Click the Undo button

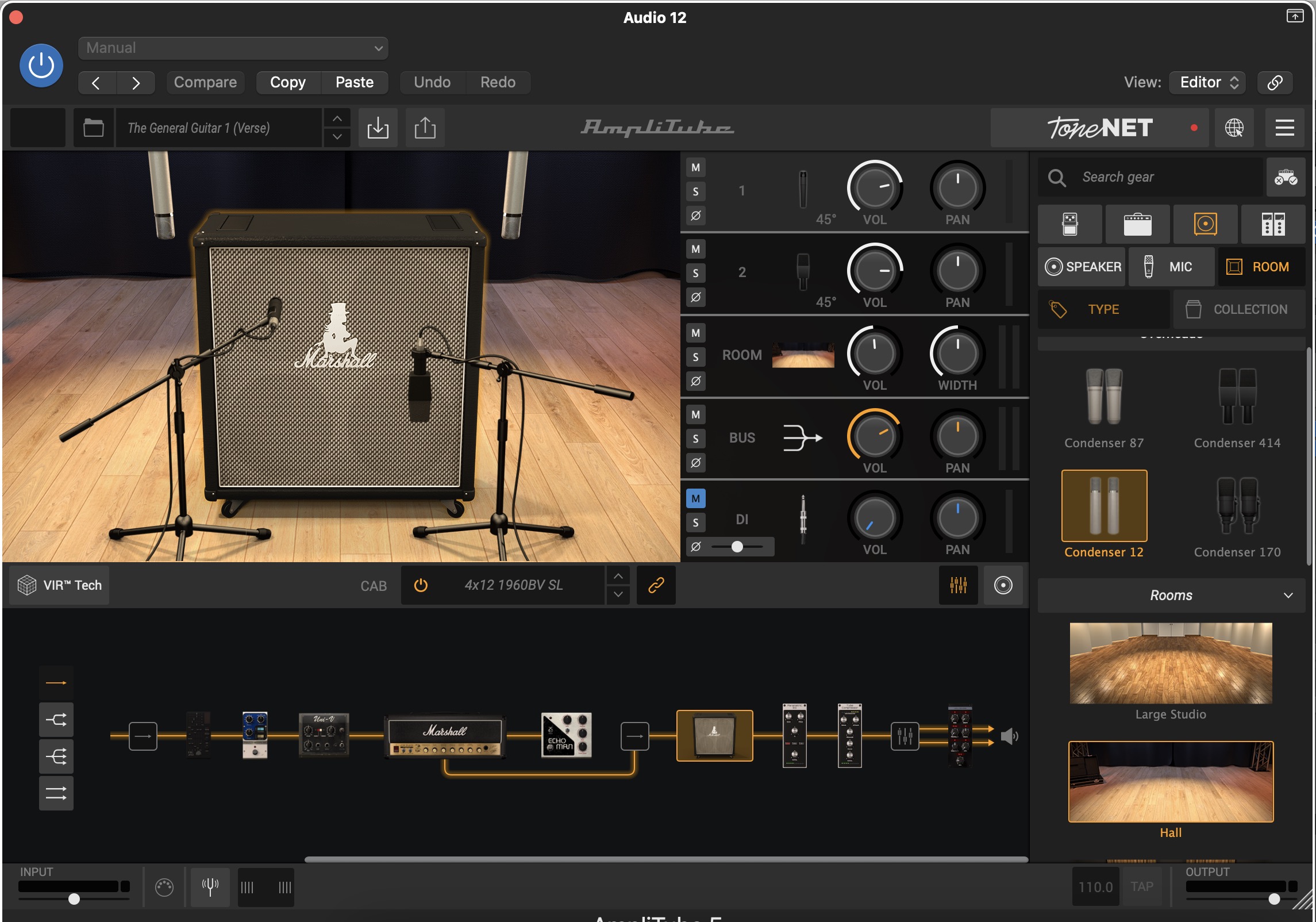432,82
